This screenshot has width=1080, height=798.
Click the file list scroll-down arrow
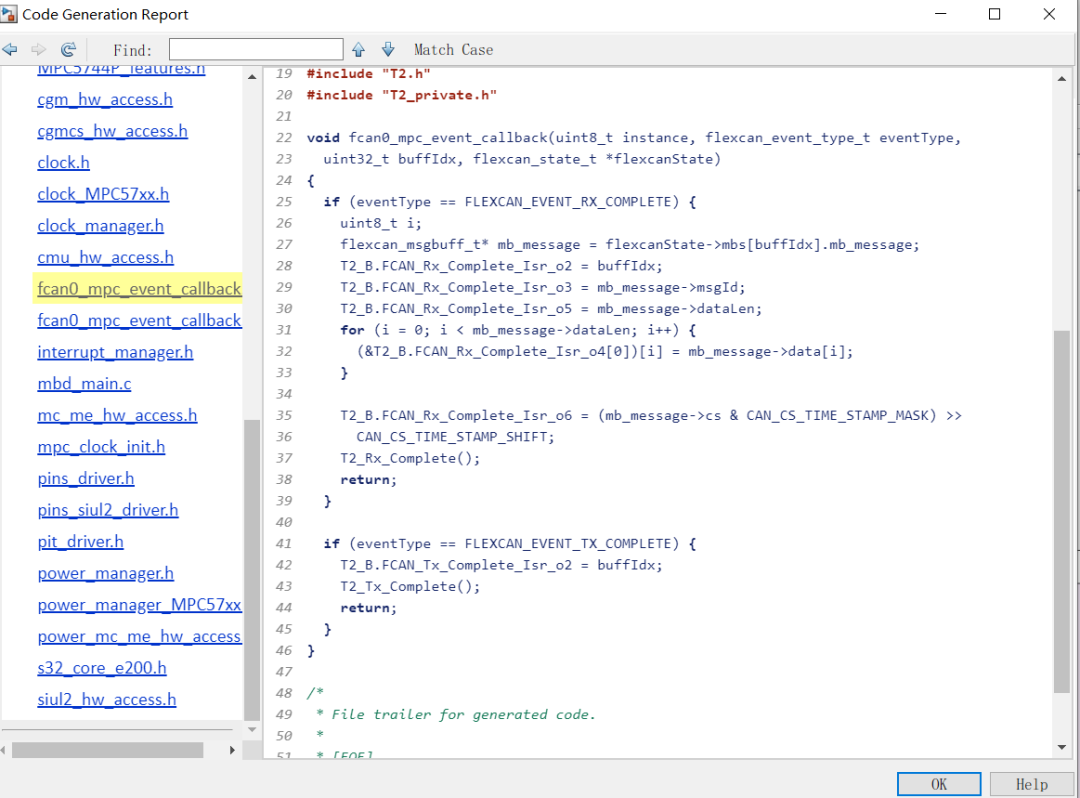(x=252, y=729)
